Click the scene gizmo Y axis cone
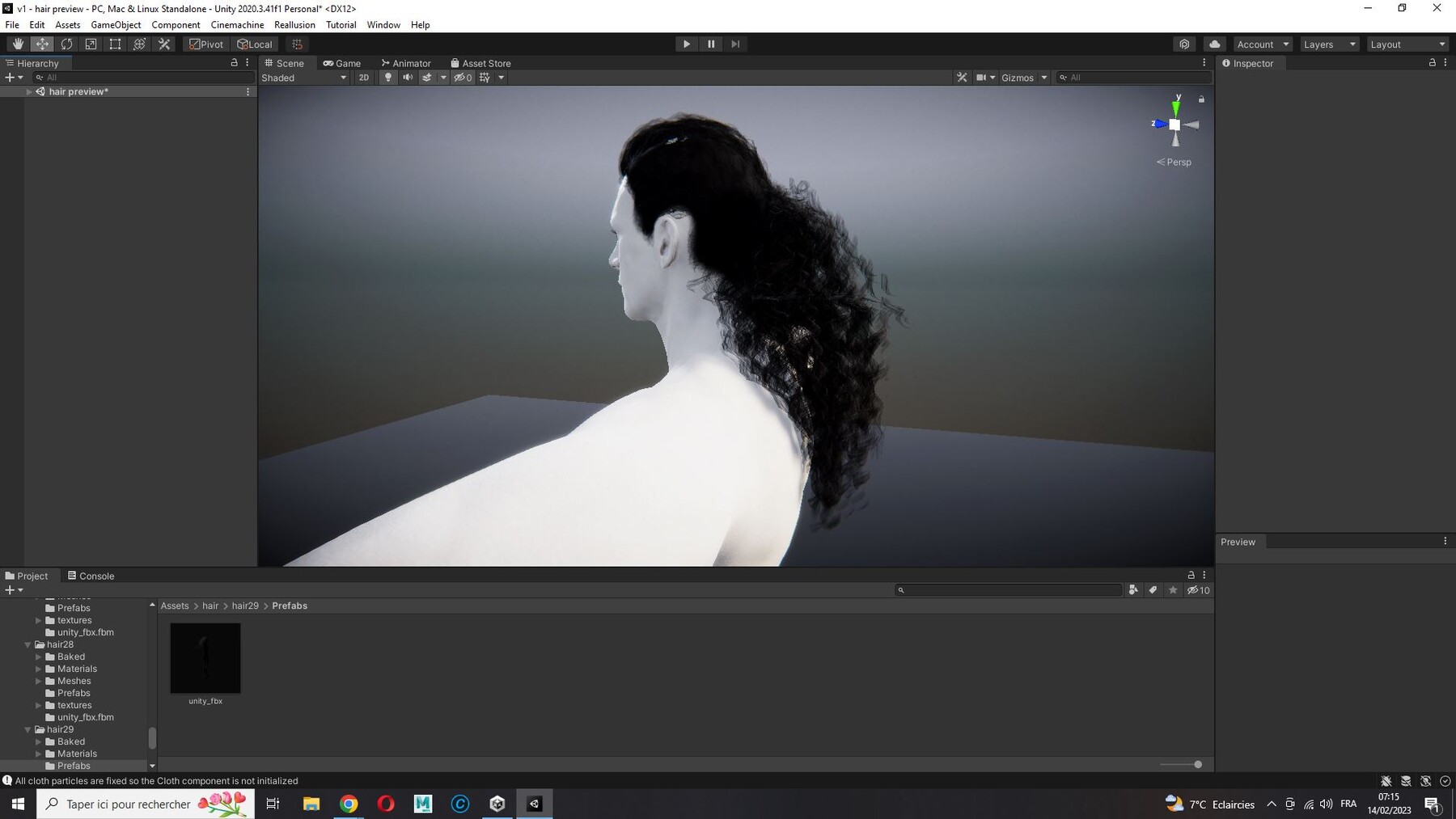Viewport: 1456px width, 819px height. tap(1176, 107)
